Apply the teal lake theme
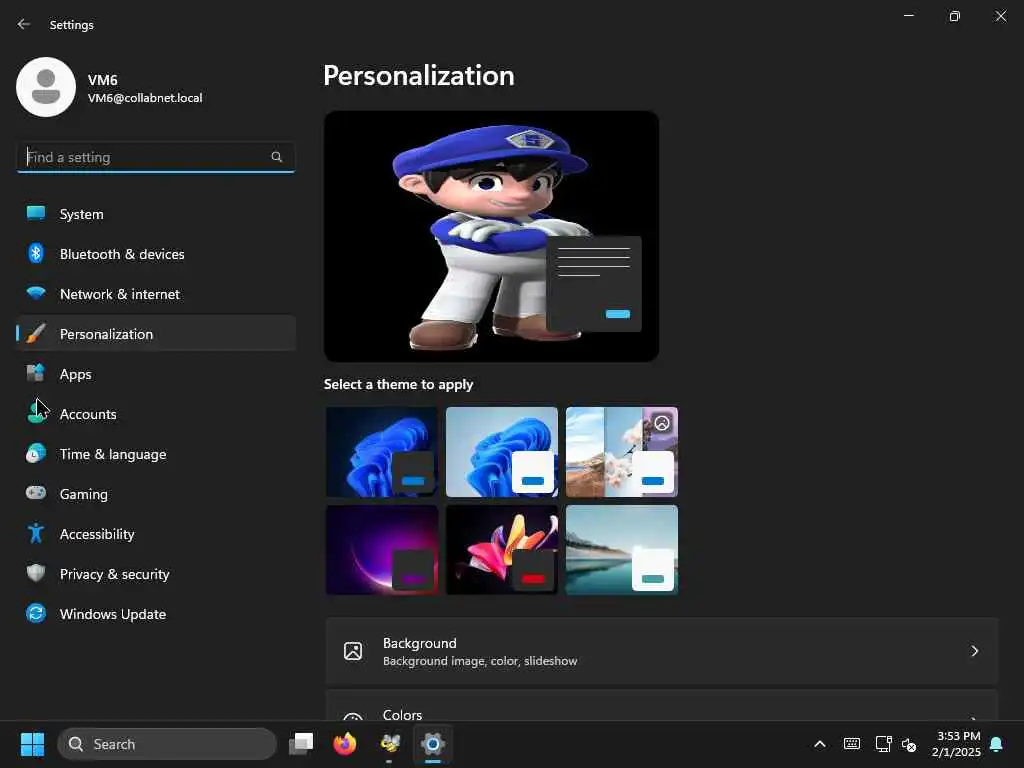Screen dimensions: 1024x768 pyautogui.click(x=622, y=550)
